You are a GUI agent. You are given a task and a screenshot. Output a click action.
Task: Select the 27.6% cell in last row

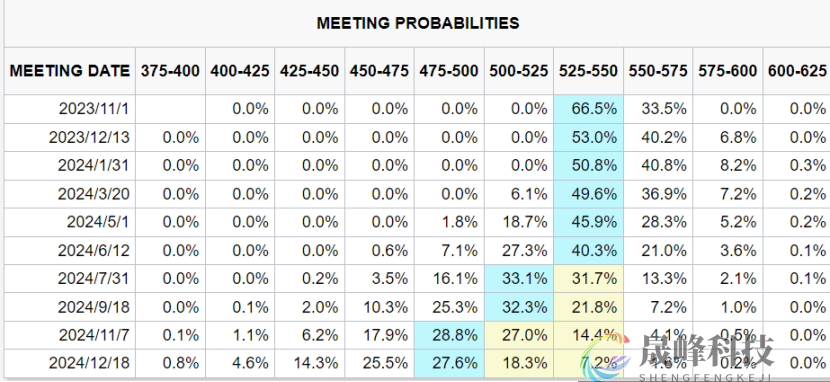click(449, 363)
